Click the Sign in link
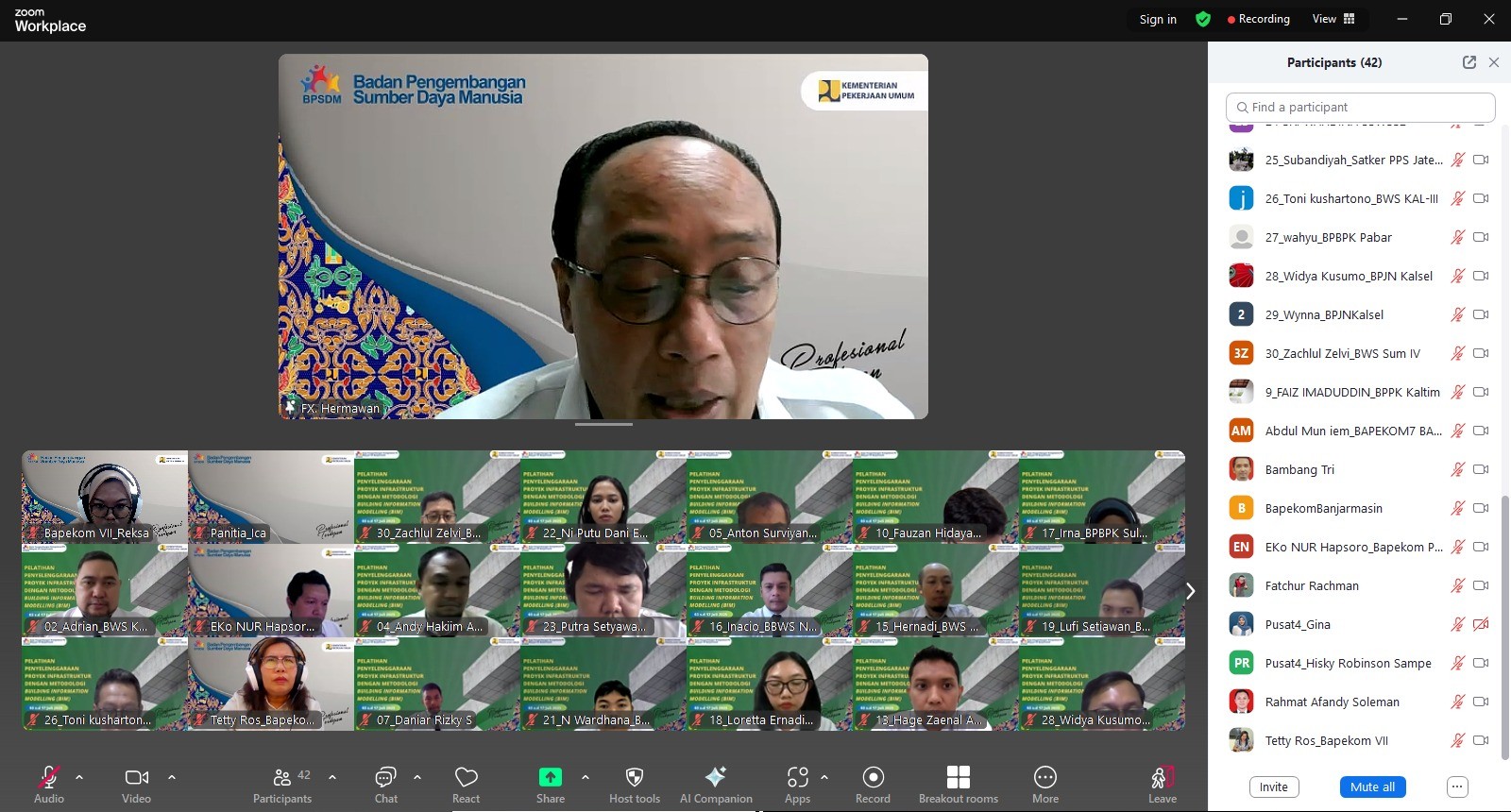Viewport: 1511px width, 812px height. tap(1158, 19)
